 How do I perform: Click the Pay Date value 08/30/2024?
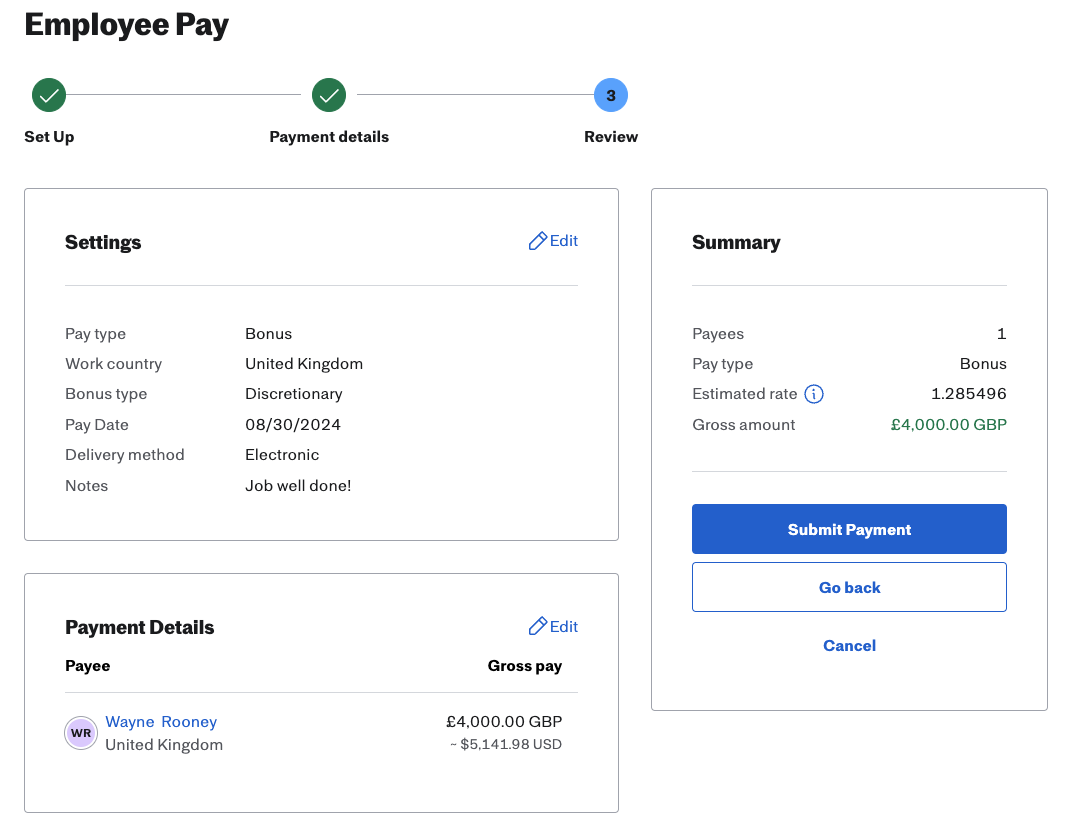pyautogui.click(x=293, y=425)
